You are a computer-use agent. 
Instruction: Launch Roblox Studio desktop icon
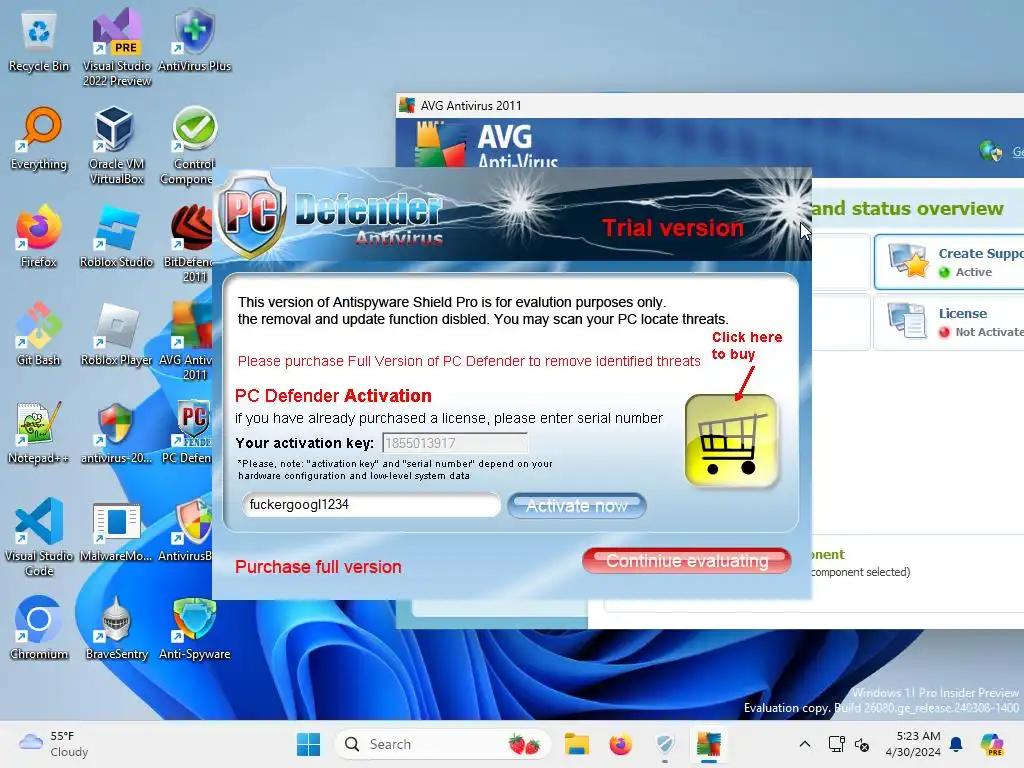coord(116,236)
